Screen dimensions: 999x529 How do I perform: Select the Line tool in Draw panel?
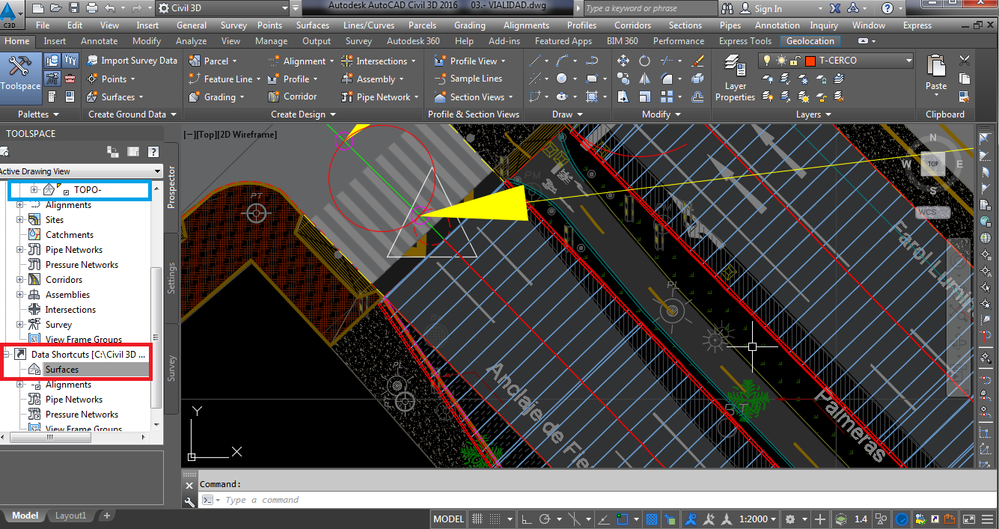(535, 61)
